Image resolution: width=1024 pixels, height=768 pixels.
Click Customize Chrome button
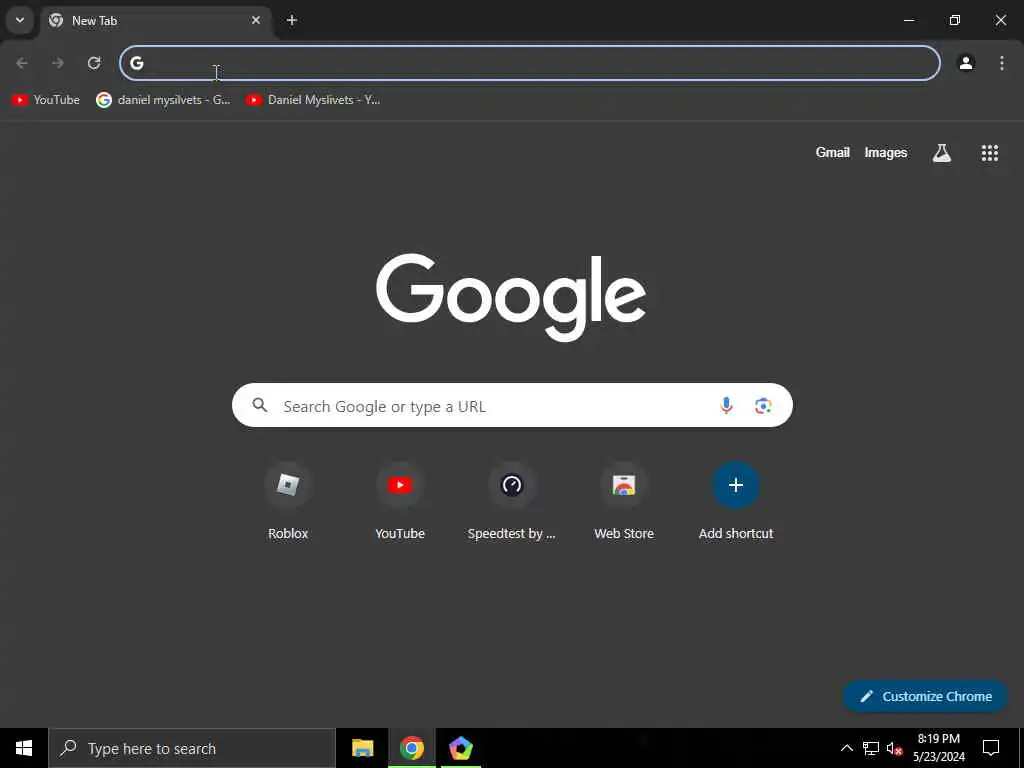(x=925, y=696)
